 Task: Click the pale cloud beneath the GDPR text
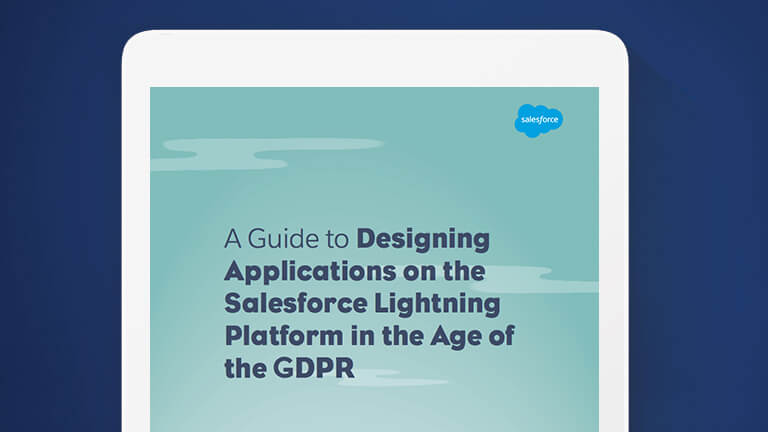tap(390, 378)
